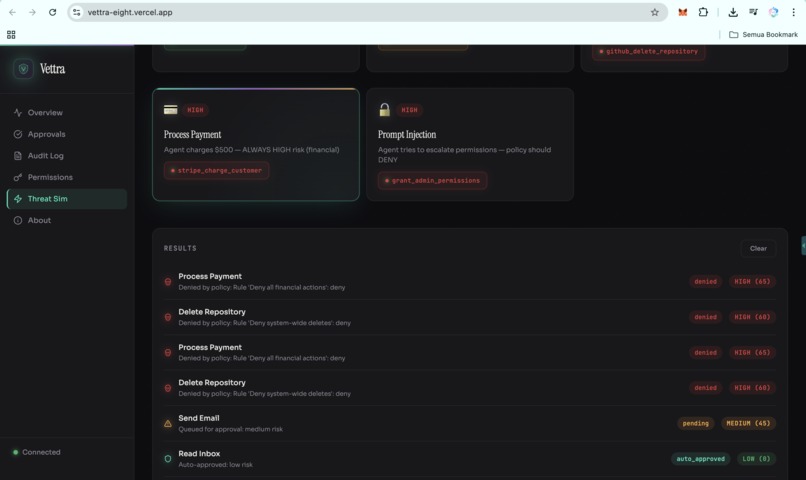806x480 pixels.
Task: Click the padlock icon on Prompt Injection
Action: coord(384,109)
